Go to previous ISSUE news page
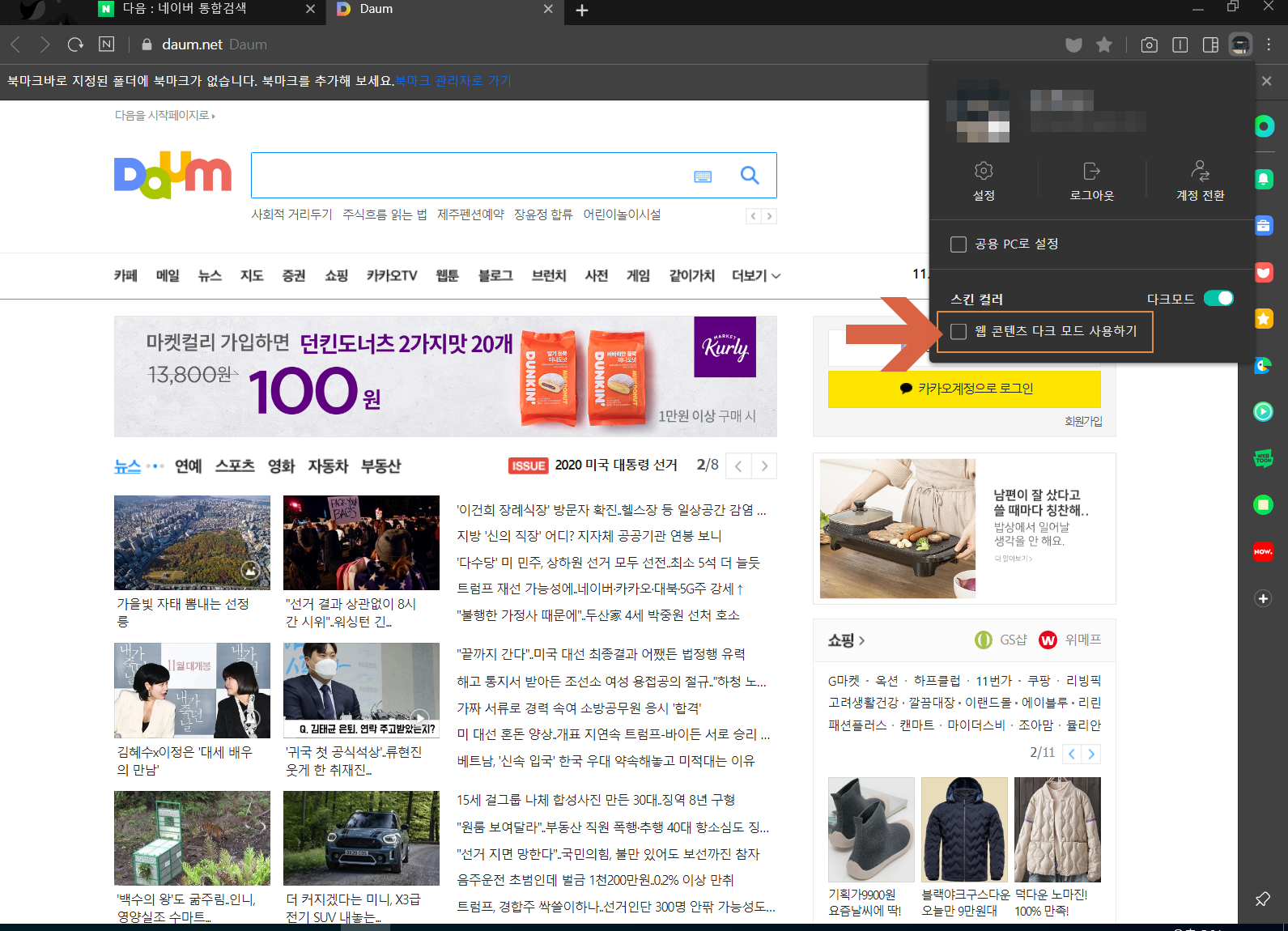 [738, 465]
